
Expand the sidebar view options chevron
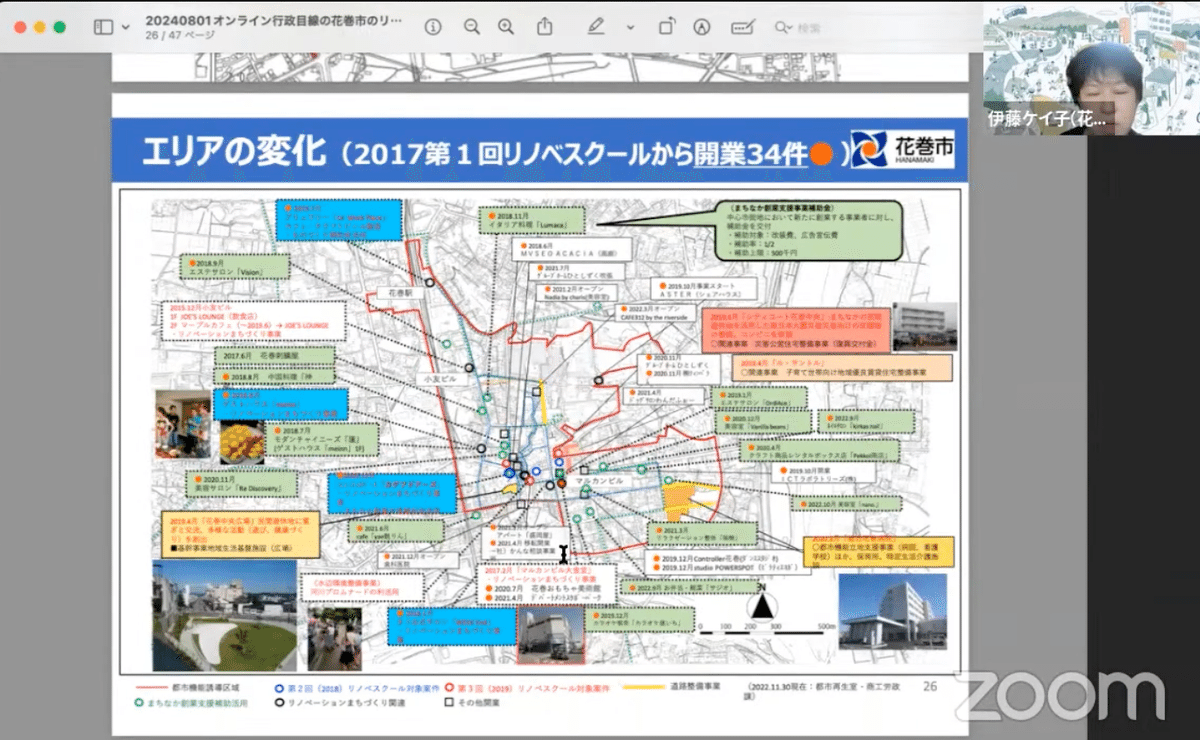125,27
